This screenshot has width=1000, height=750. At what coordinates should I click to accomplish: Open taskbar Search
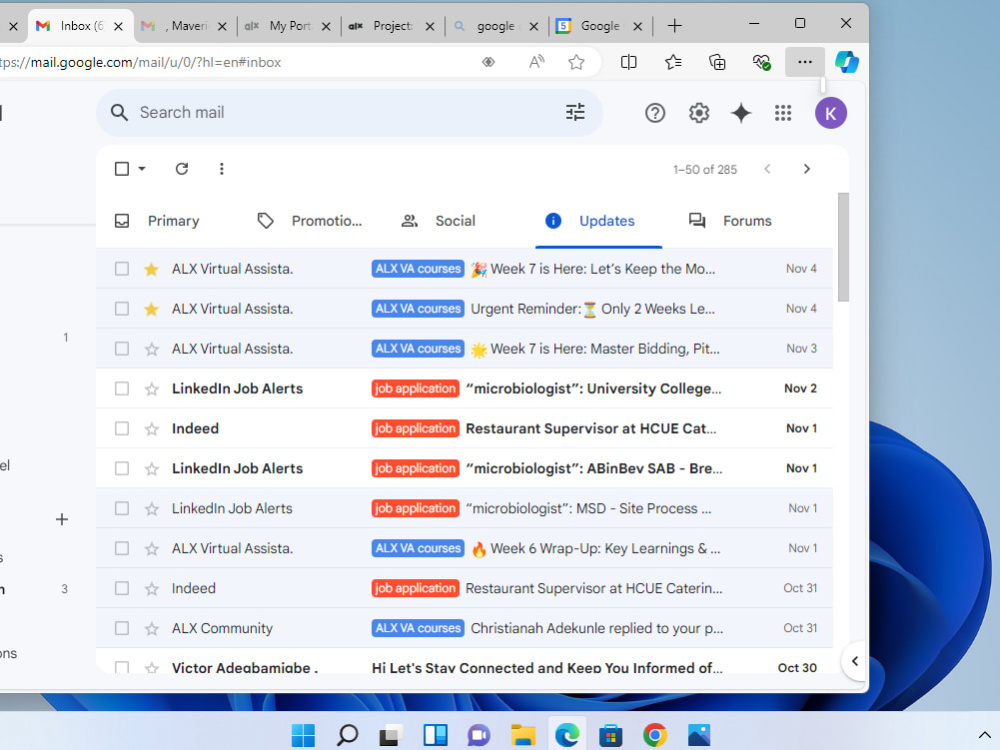[x=347, y=735]
